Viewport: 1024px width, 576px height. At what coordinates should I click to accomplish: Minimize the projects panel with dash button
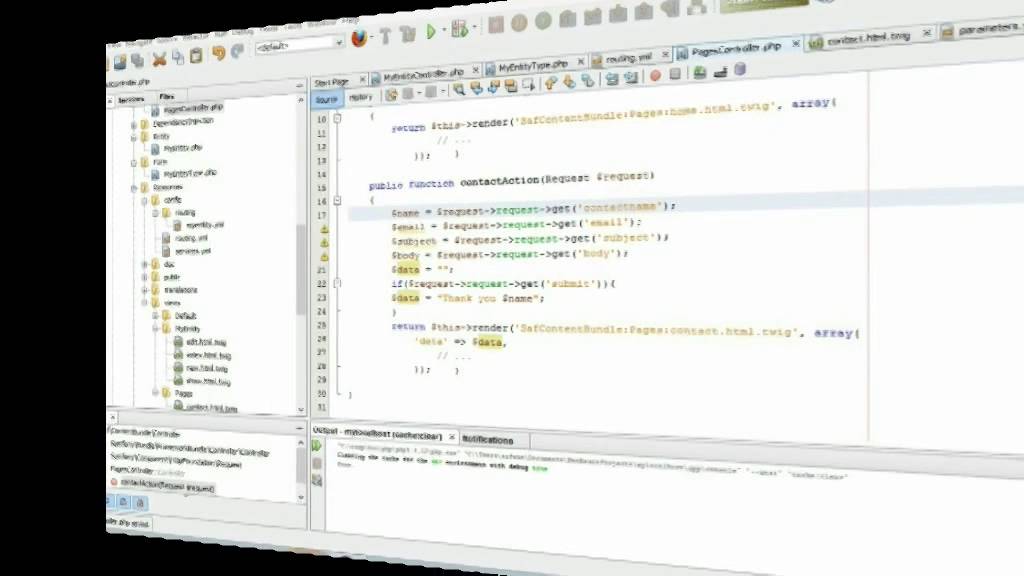pos(300,85)
